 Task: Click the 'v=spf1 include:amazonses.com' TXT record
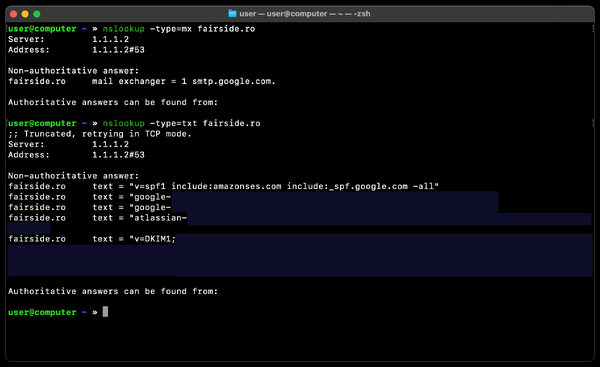click(x=223, y=186)
